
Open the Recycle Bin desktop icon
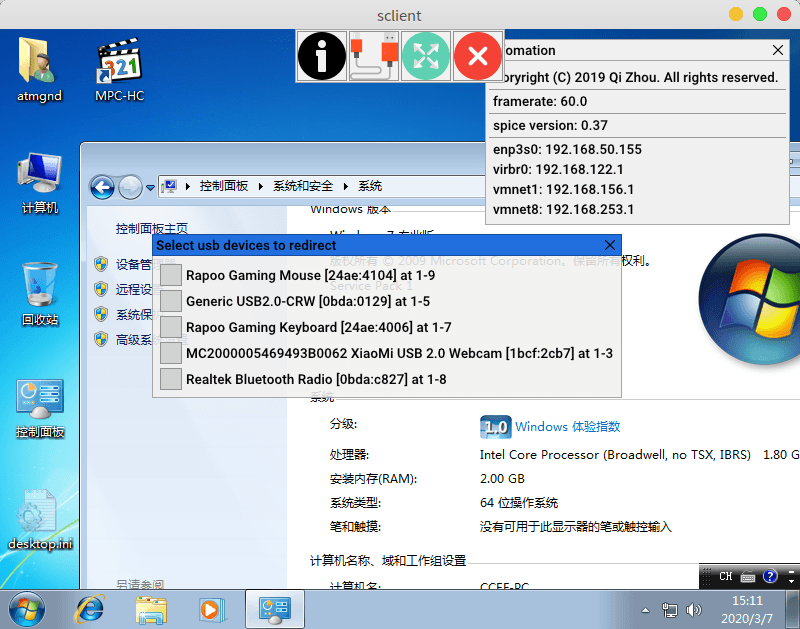pyautogui.click(x=40, y=290)
